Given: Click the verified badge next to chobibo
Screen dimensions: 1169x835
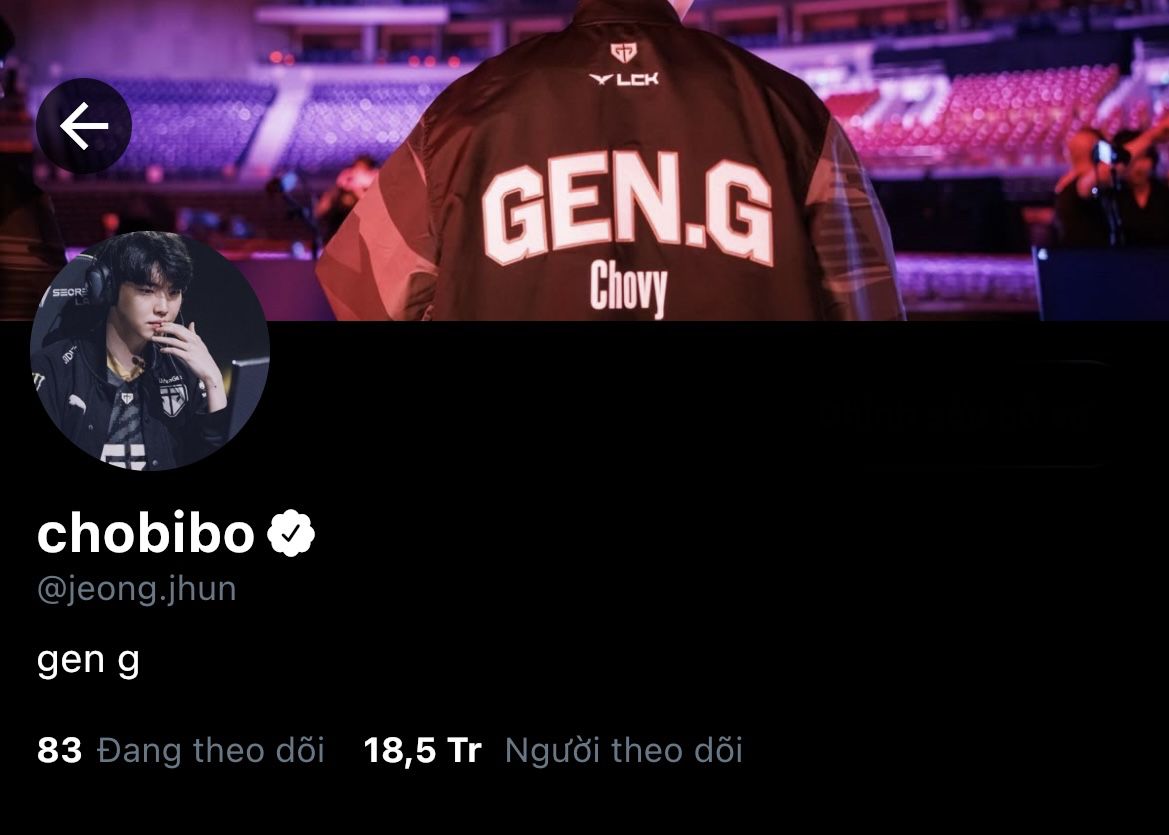Looking at the screenshot, I should tap(291, 532).
